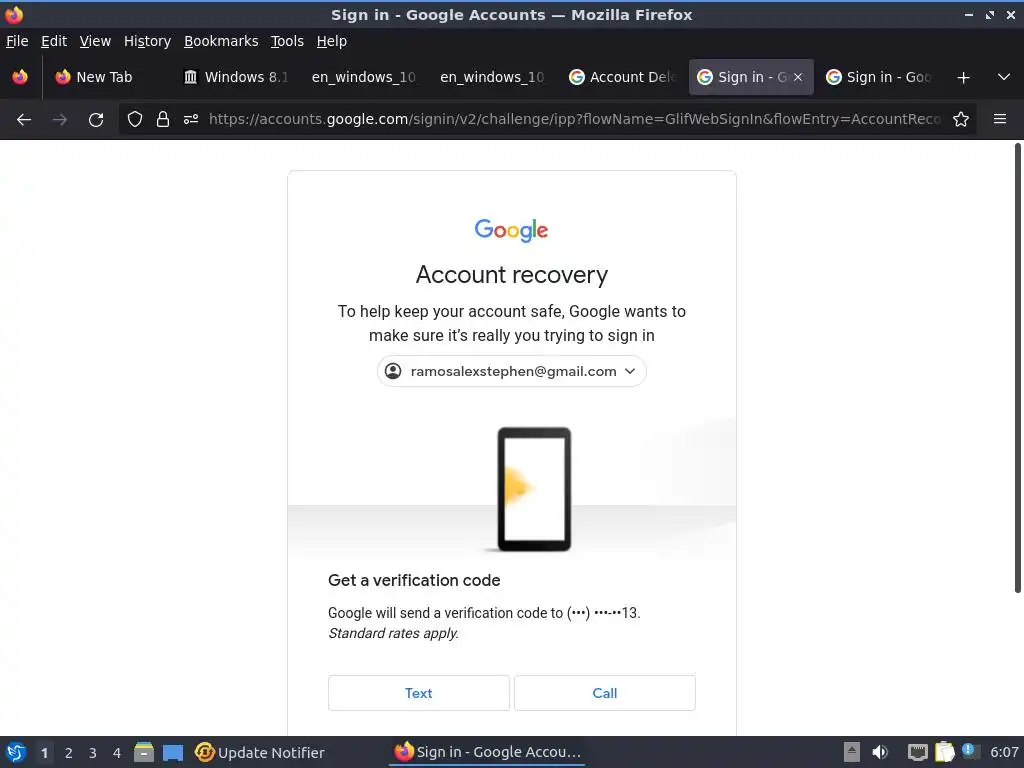1024x768 pixels.
Task: Click the network connection tray icon
Action: pos(918,752)
